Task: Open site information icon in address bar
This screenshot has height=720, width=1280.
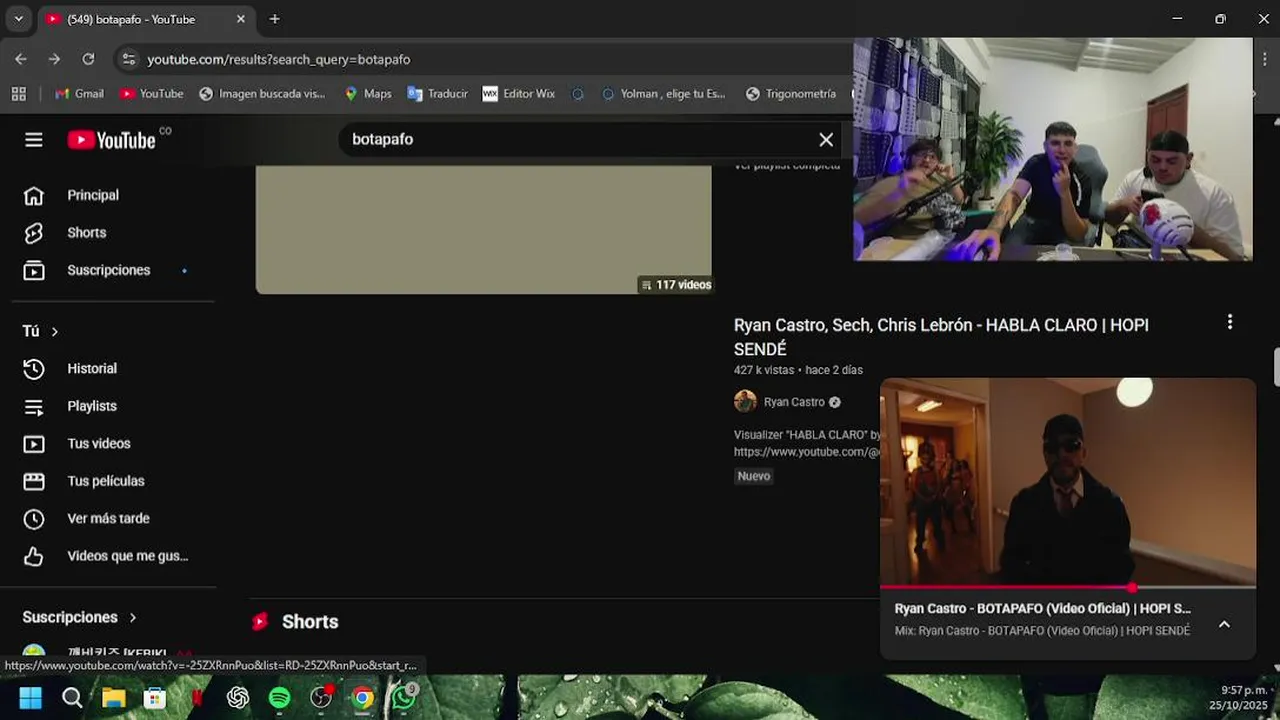Action: [128, 59]
